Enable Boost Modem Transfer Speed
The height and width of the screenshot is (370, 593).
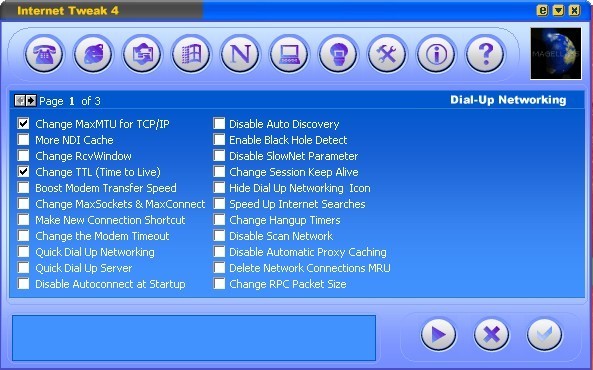point(23,188)
